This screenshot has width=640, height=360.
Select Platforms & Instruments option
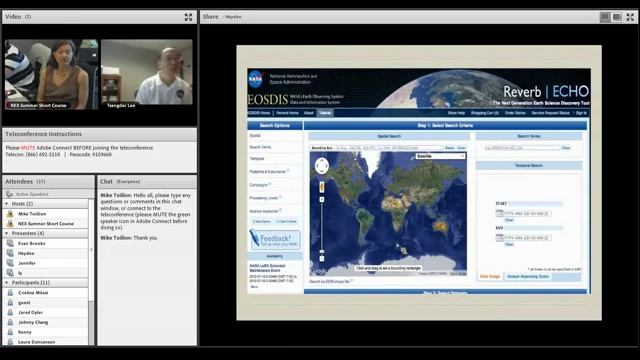(x=268, y=172)
